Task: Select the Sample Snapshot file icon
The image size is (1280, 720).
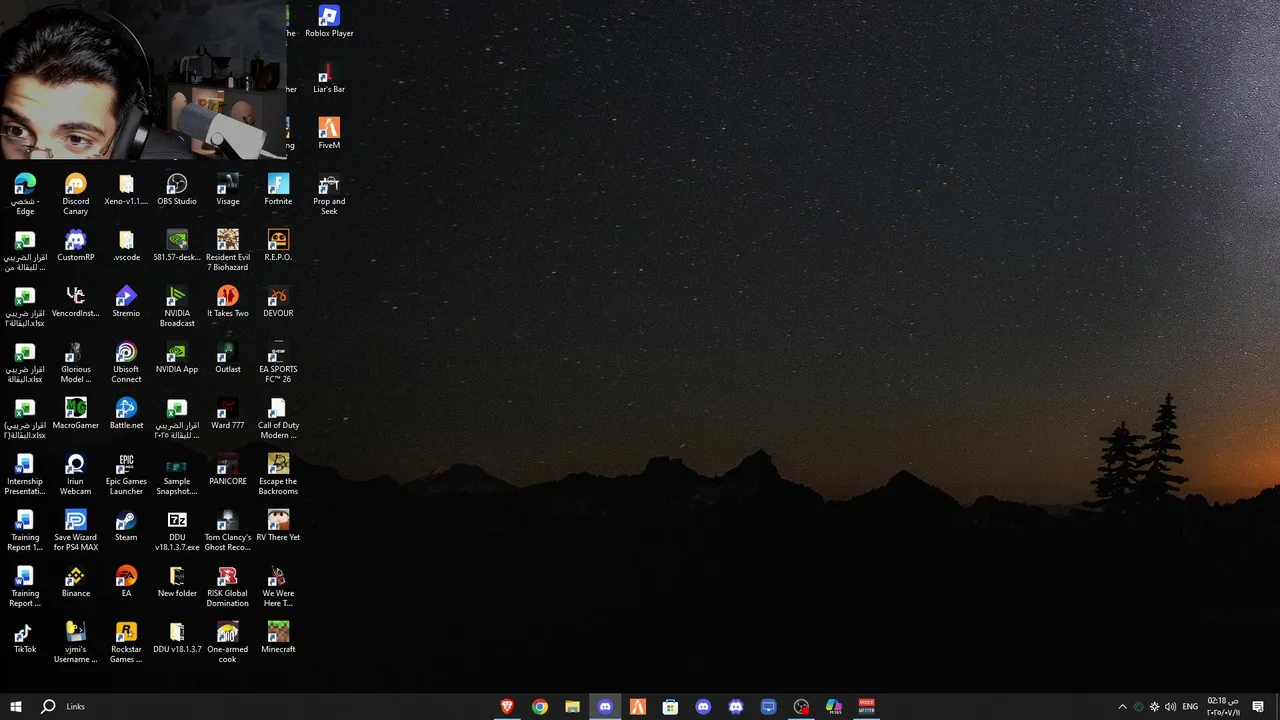Action: tap(177, 475)
